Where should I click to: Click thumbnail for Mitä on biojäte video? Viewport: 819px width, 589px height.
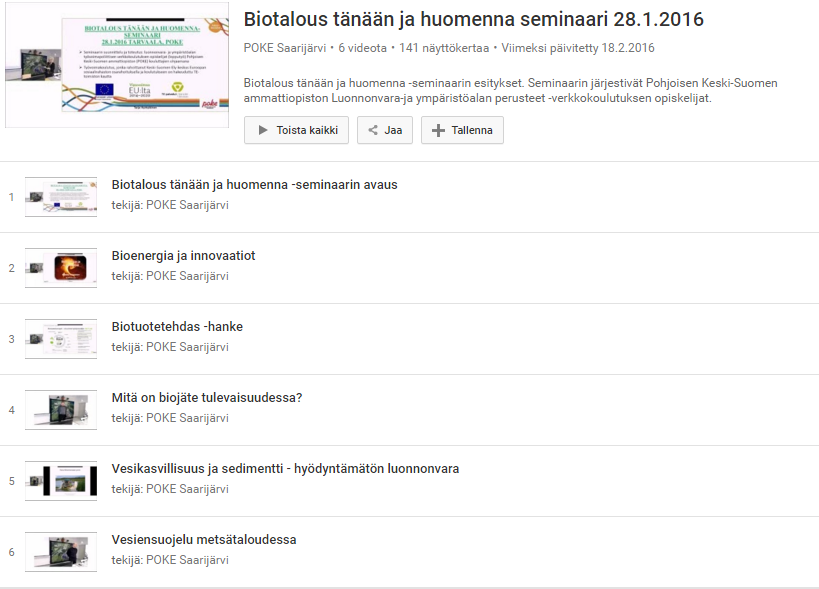pyautogui.click(x=61, y=410)
